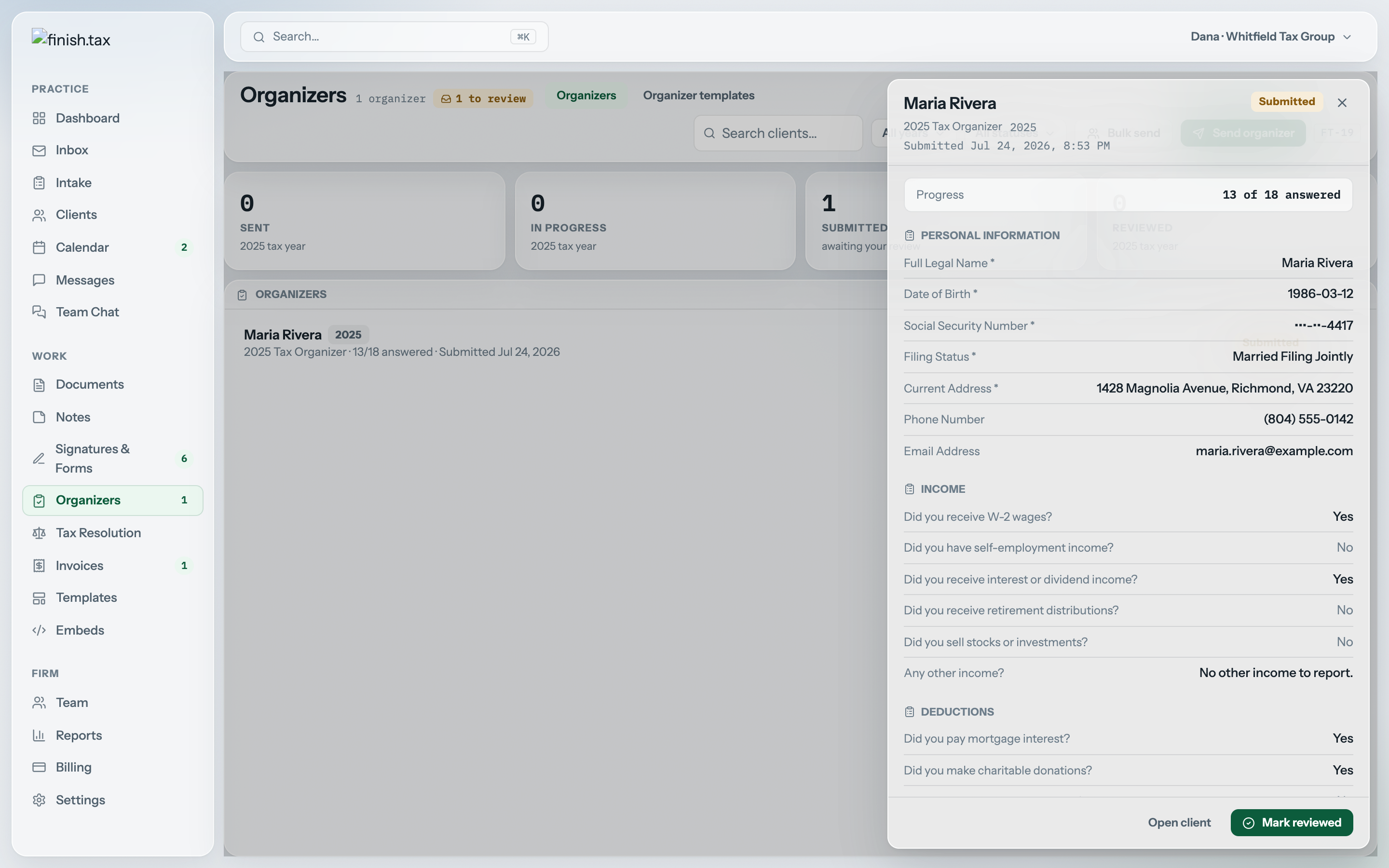Close the Maria Rivera organizer panel
This screenshot has width=1389, height=868.
[x=1342, y=103]
